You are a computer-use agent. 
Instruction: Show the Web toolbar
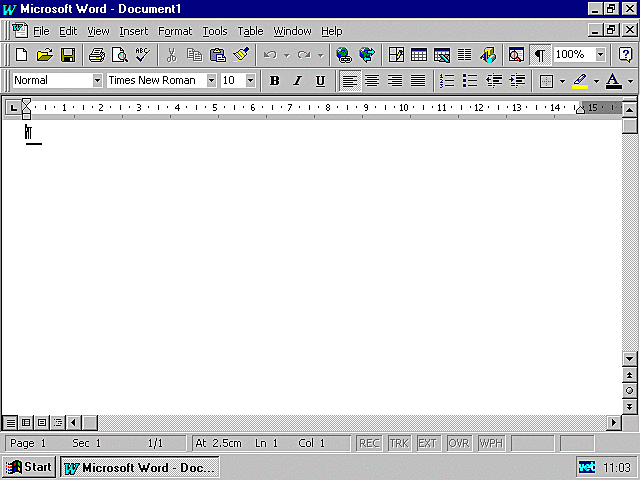click(367, 55)
